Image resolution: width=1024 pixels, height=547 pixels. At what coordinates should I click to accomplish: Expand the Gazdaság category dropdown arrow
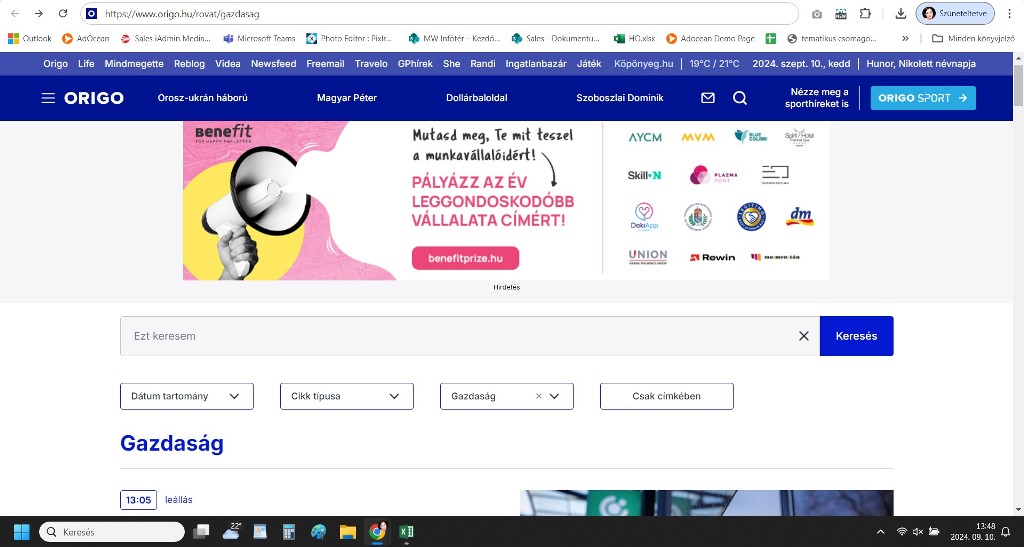pyautogui.click(x=554, y=396)
